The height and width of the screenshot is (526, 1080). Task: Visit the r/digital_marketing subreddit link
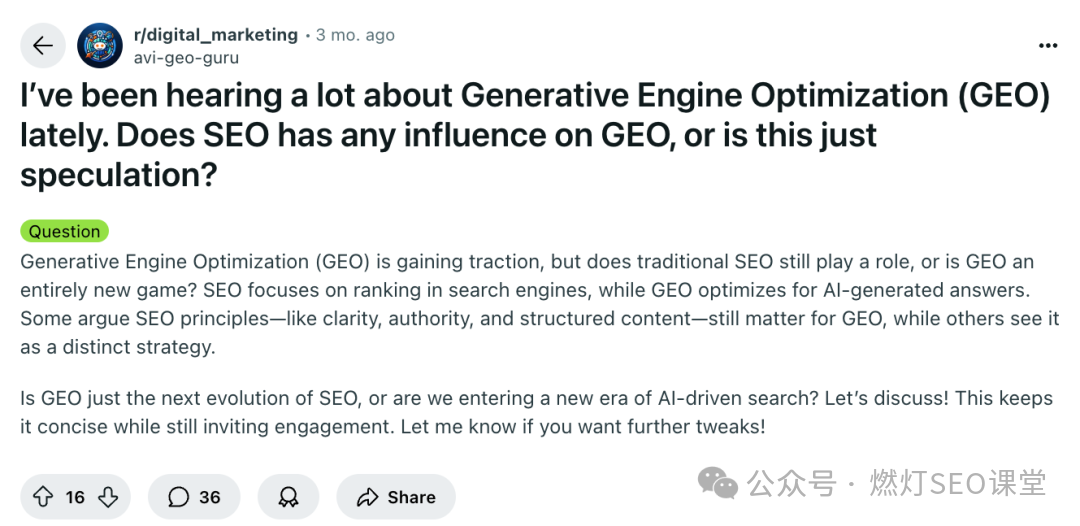[x=215, y=35]
